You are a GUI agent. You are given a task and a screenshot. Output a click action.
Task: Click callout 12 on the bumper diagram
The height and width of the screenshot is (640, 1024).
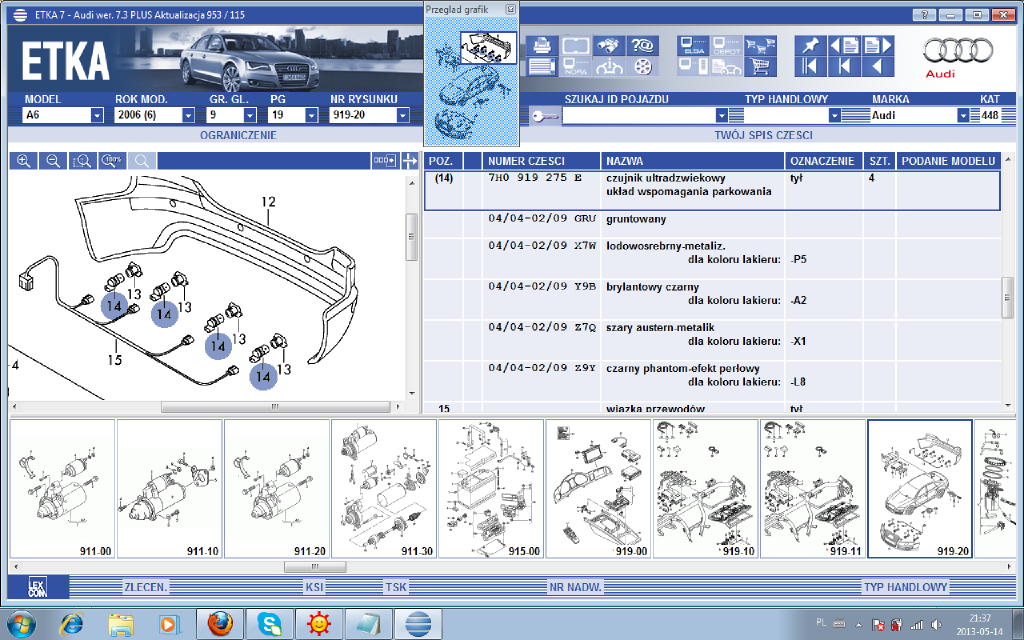pyautogui.click(x=268, y=202)
